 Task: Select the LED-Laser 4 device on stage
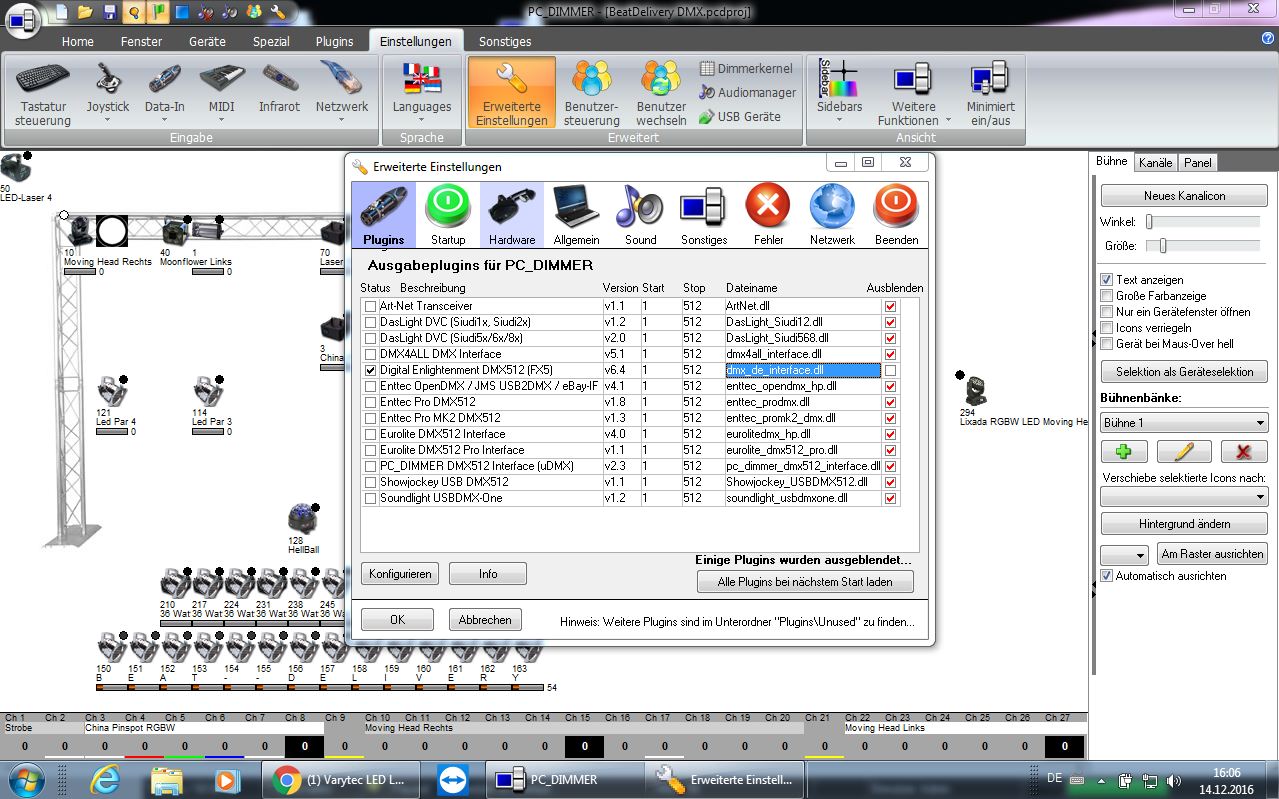tap(15, 168)
